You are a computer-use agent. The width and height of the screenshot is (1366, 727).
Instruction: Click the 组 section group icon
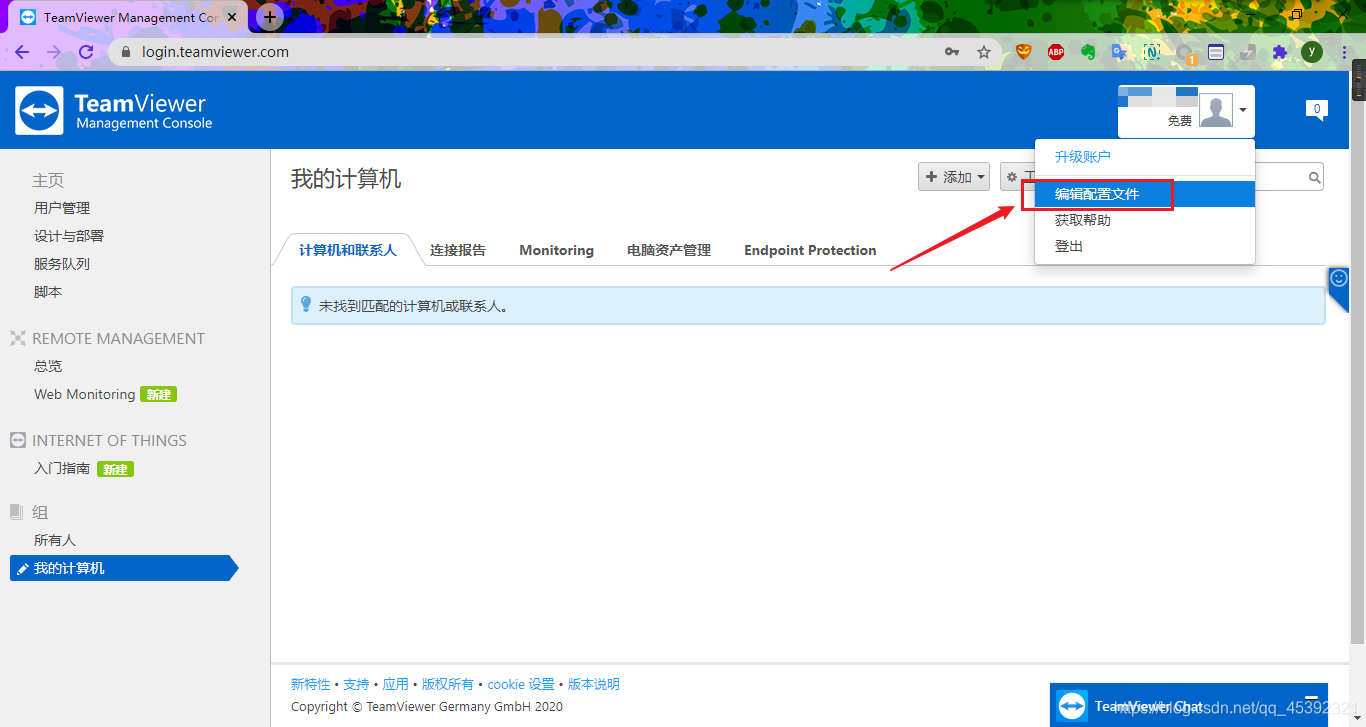16,512
